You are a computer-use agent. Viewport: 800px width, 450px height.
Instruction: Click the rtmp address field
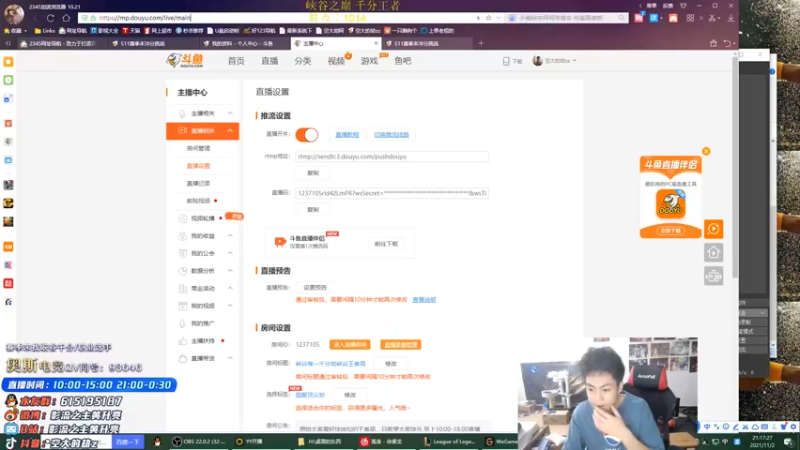pyautogui.click(x=392, y=157)
